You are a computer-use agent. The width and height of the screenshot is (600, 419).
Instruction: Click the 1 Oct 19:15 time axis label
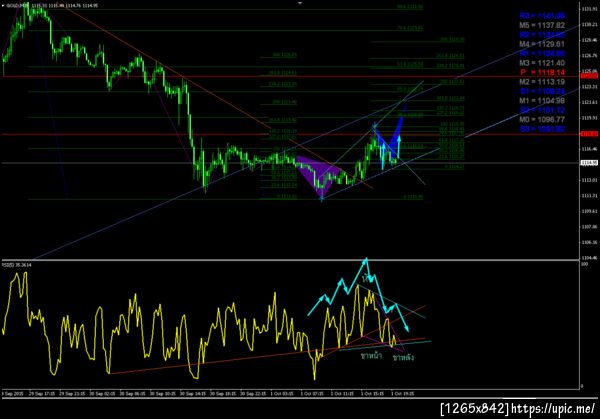point(402,393)
